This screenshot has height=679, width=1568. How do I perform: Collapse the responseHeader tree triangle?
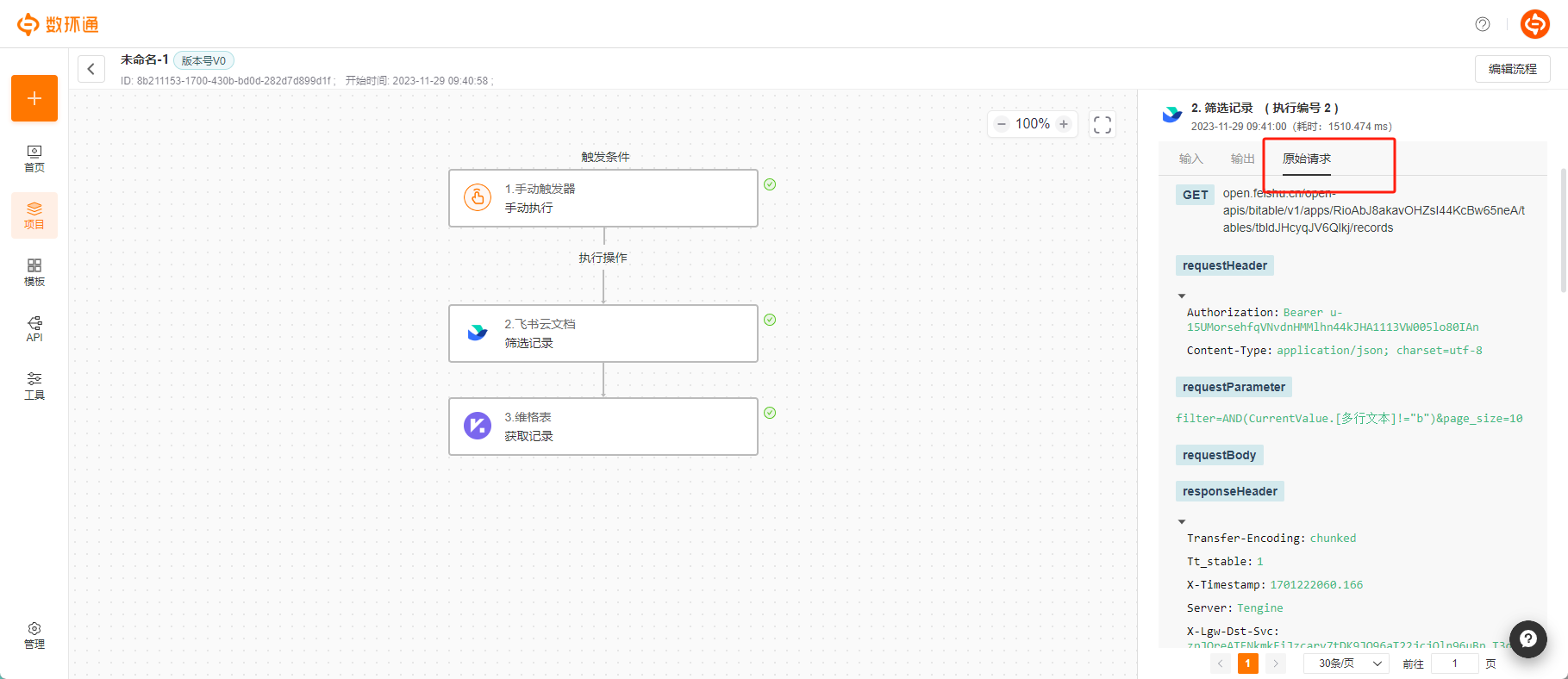tap(1182, 521)
